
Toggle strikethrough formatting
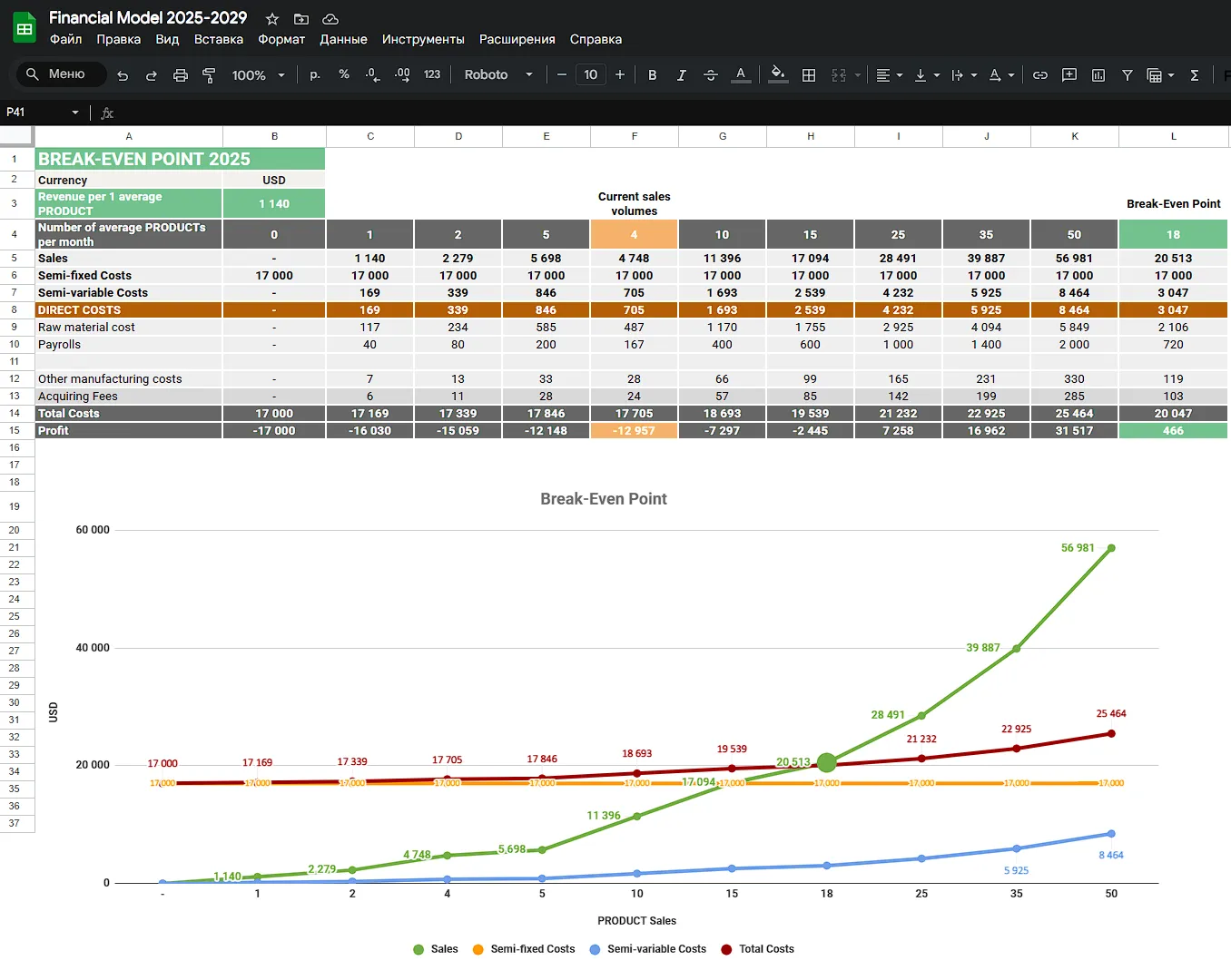(711, 75)
